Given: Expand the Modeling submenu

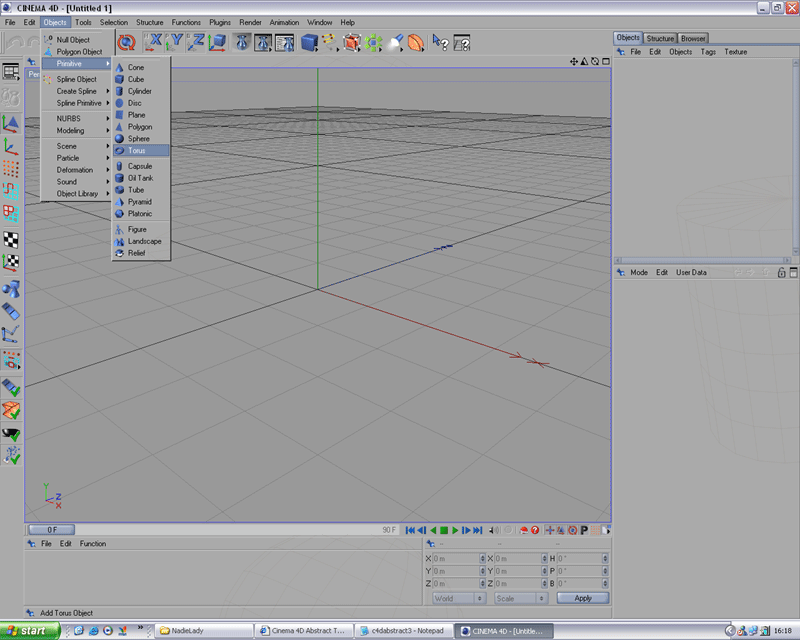Looking at the screenshot, I should [77, 131].
